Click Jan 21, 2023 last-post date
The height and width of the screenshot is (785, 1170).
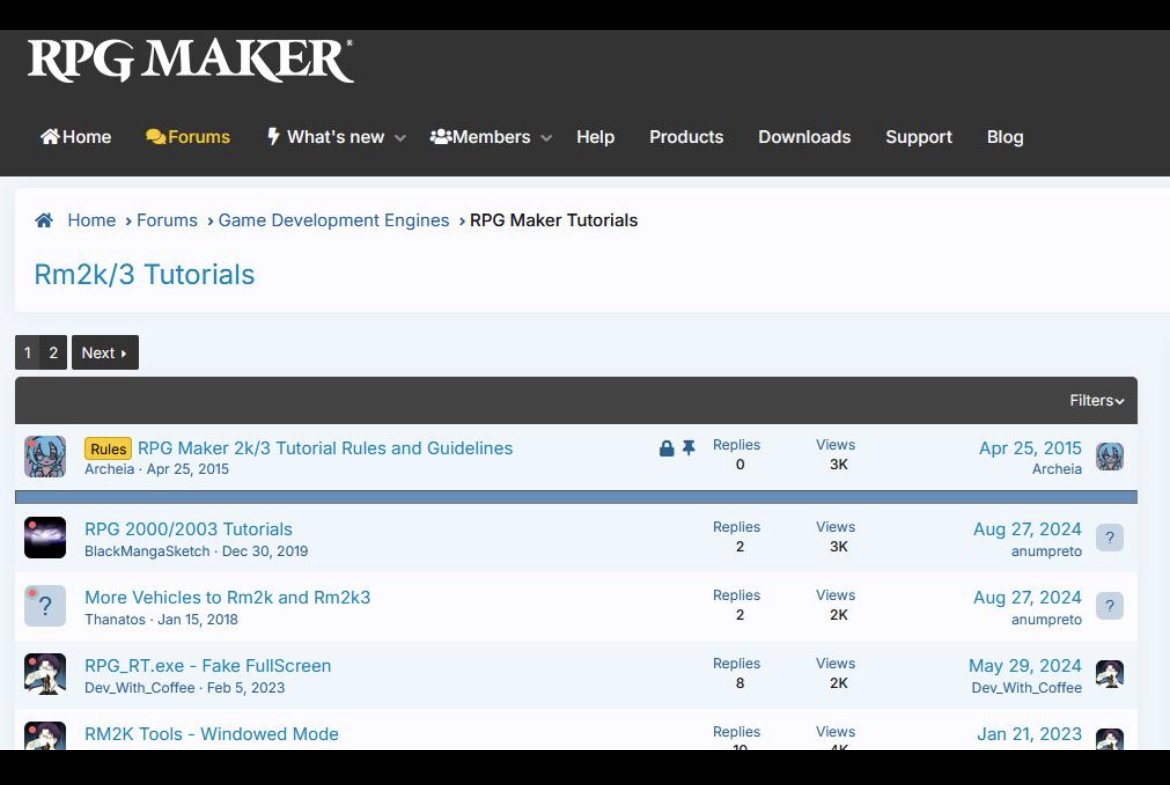point(1029,734)
